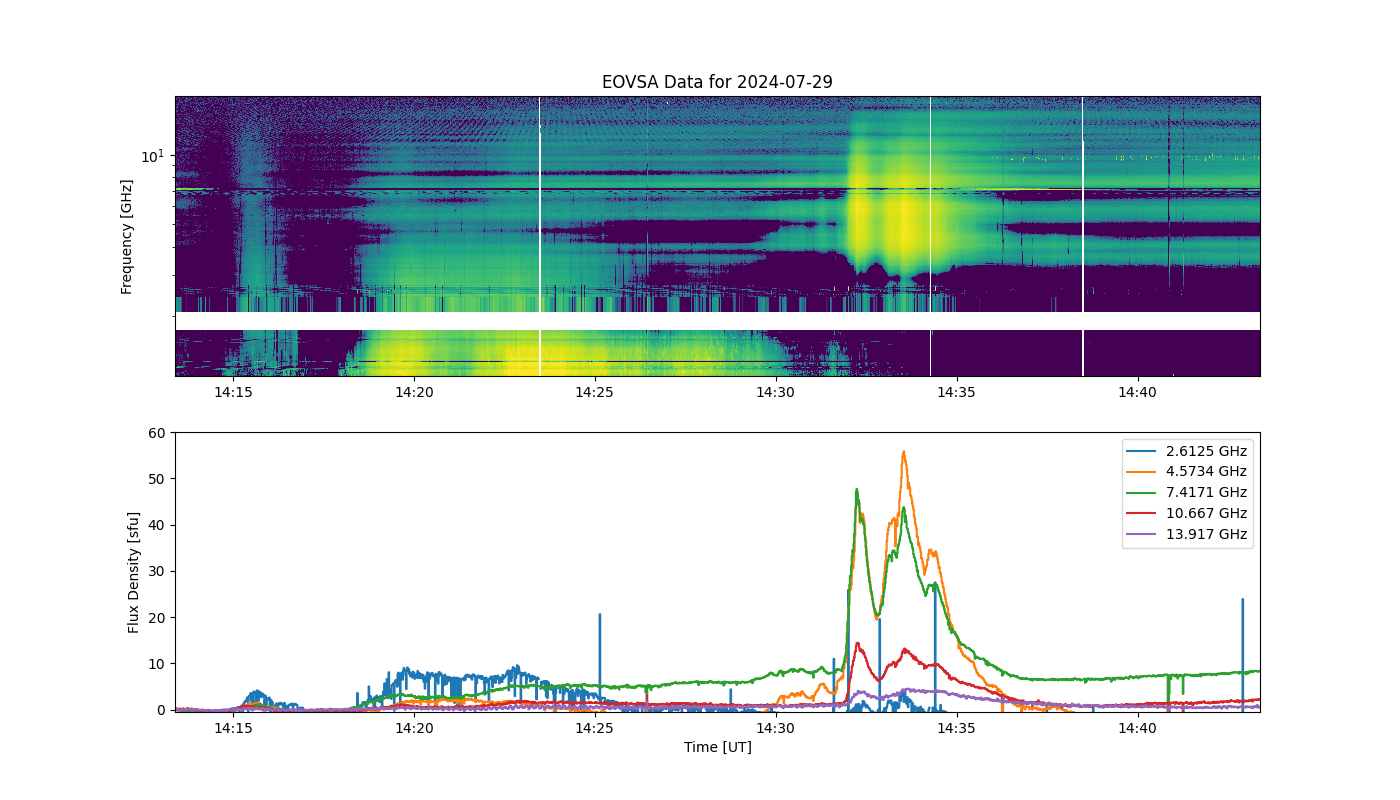Viewport: 1400px width, 800px height.
Task: Click 14:35 tick label under spectrogram
Action: point(956,392)
